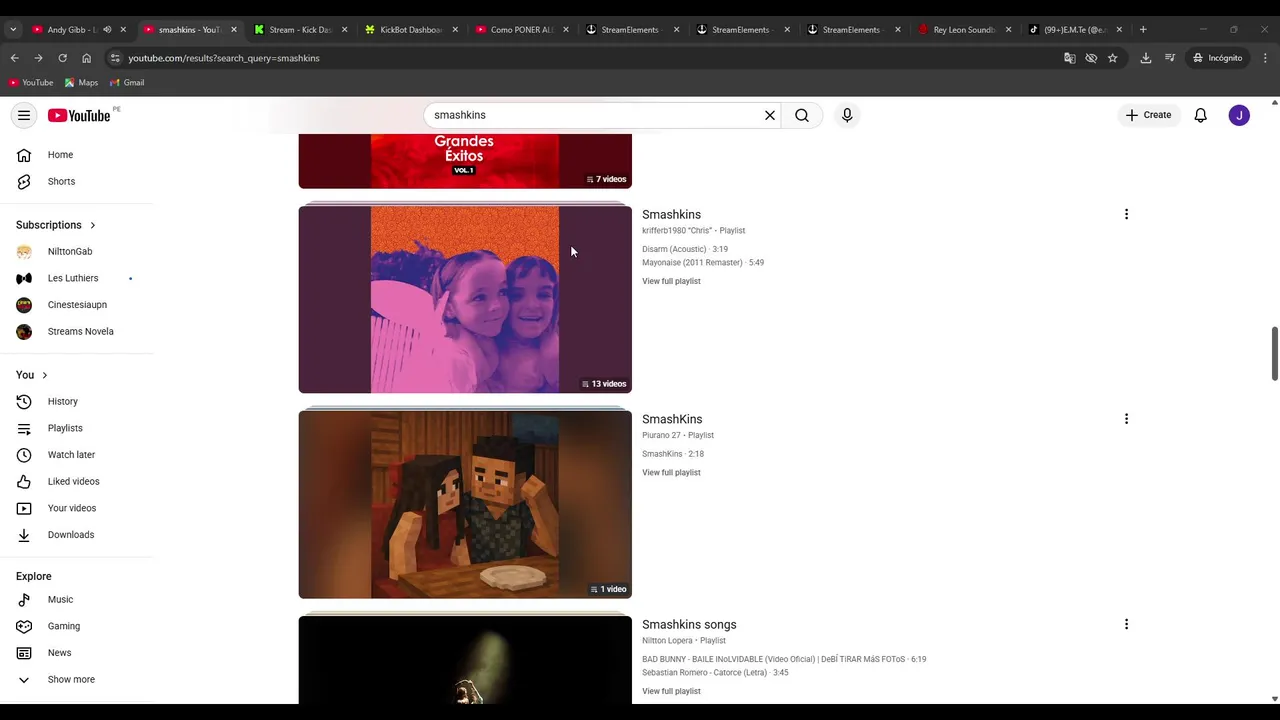Open the YouTube guide hamburger menu

(24, 115)
